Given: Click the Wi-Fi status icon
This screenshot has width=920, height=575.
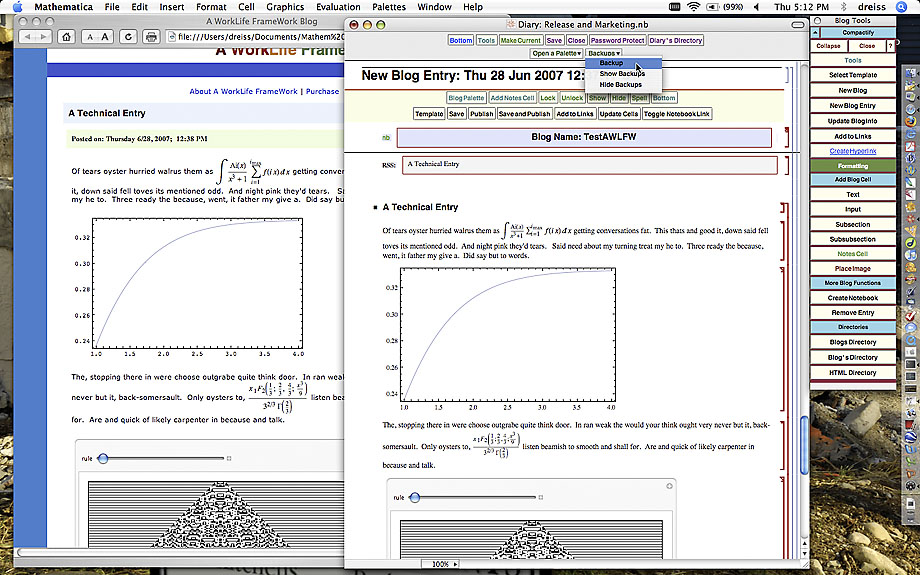Looking at the screenshot, I should point(694,7).
